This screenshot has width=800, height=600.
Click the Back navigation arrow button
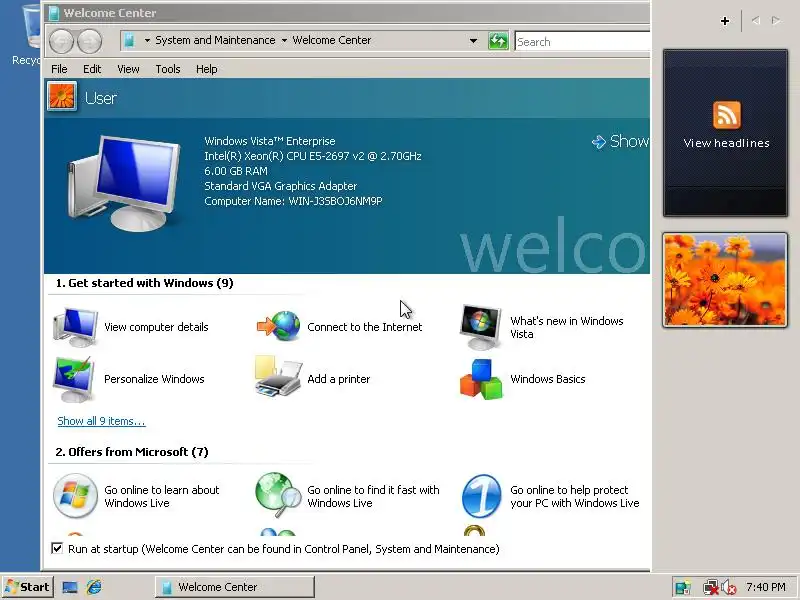point(62,41)
